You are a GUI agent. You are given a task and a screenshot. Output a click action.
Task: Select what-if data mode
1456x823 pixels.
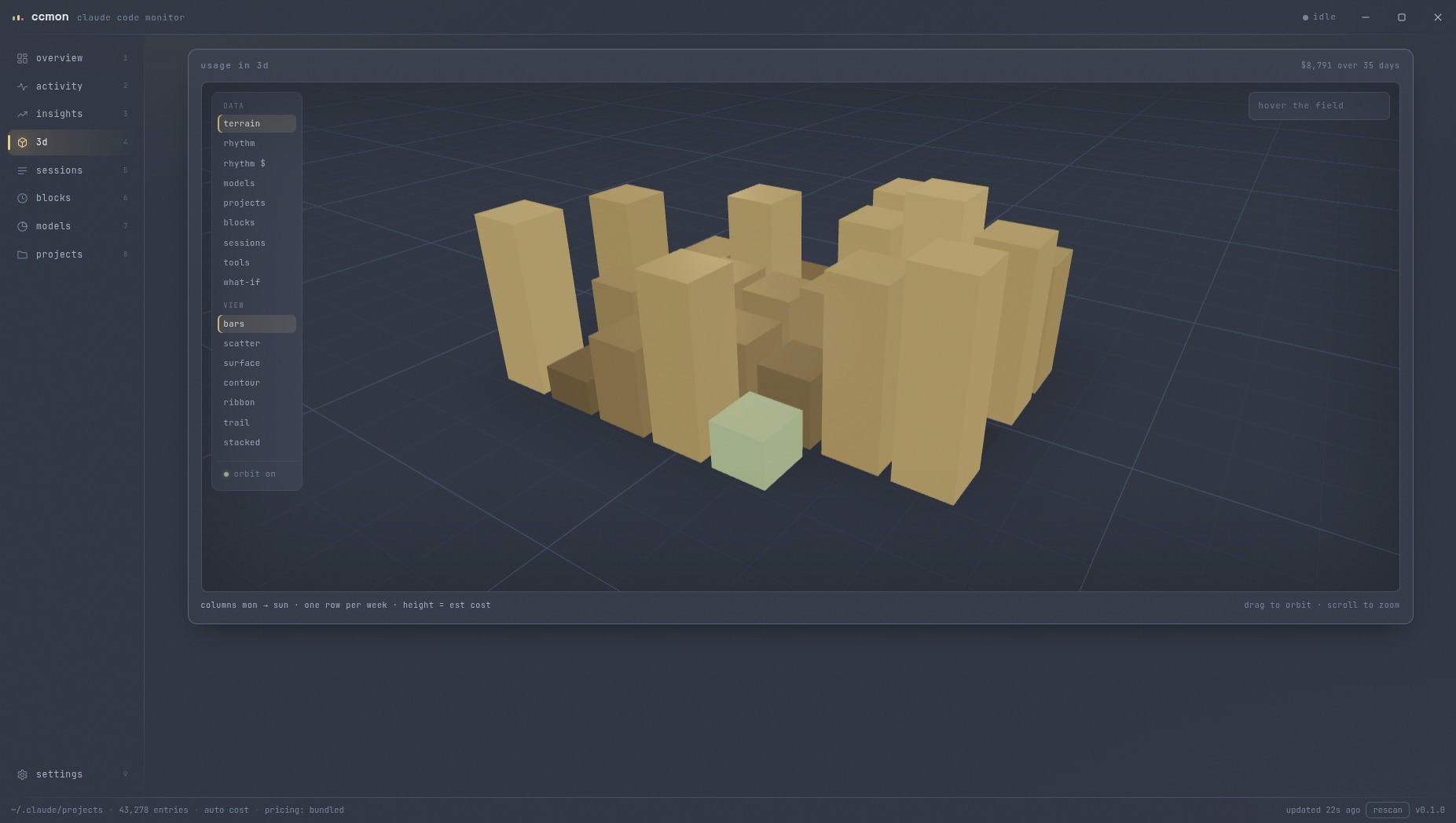click(257, 282)
